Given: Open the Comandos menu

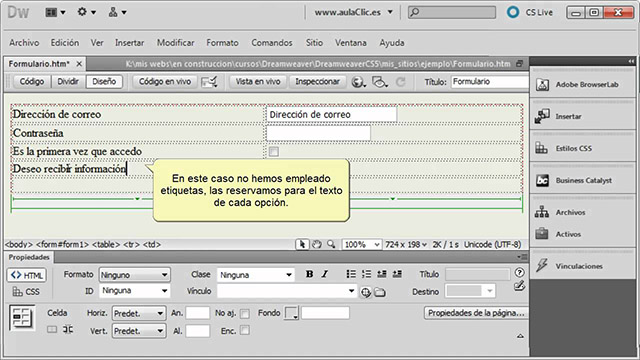Looking at the screenshot, I should pos(272,43).
